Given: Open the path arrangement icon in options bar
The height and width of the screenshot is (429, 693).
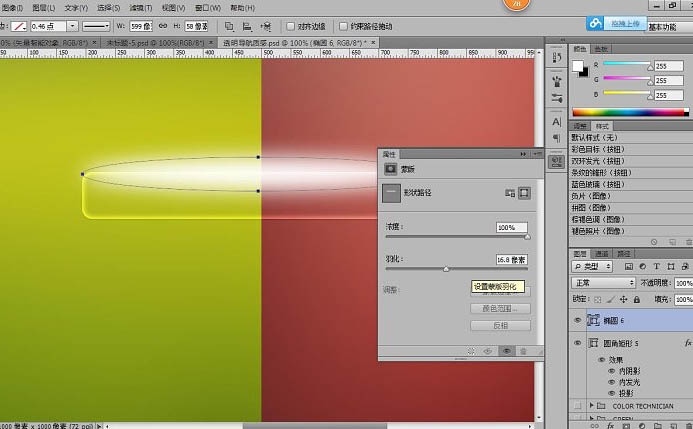Looking at the screenshot, I should point(266,27).
